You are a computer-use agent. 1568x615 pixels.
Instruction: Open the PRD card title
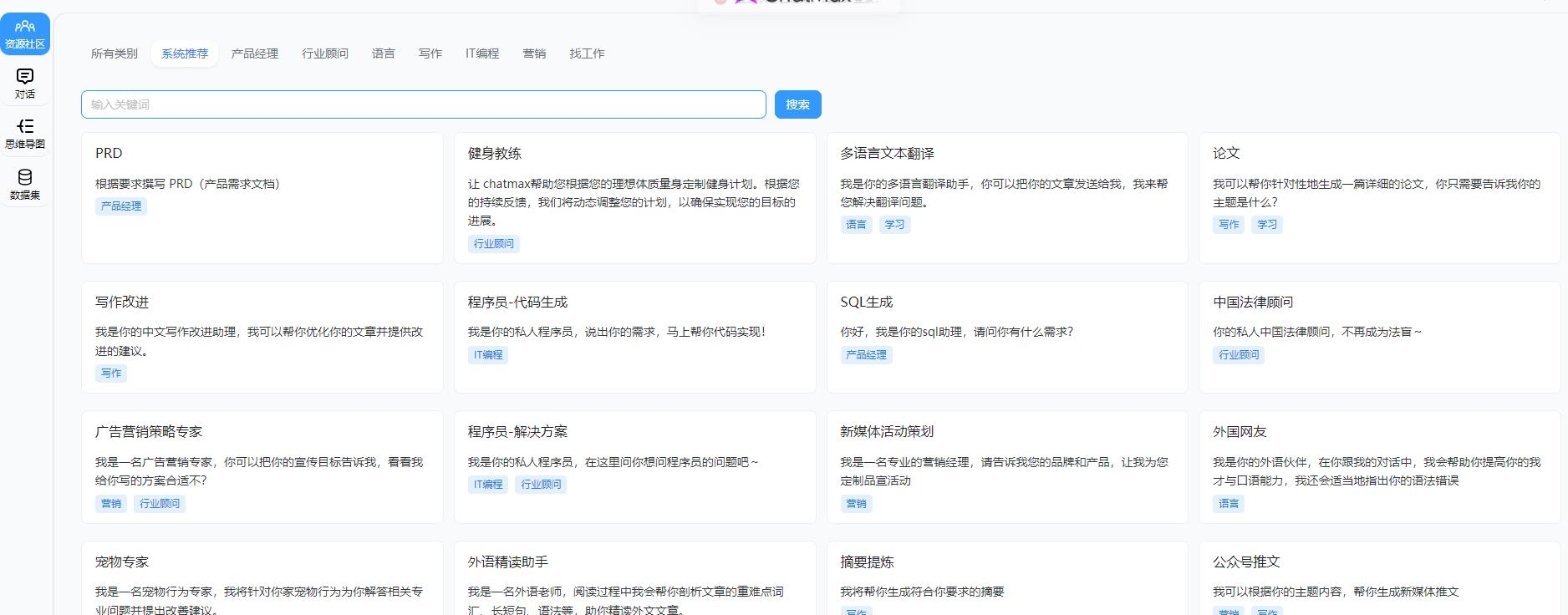(109, 153)
